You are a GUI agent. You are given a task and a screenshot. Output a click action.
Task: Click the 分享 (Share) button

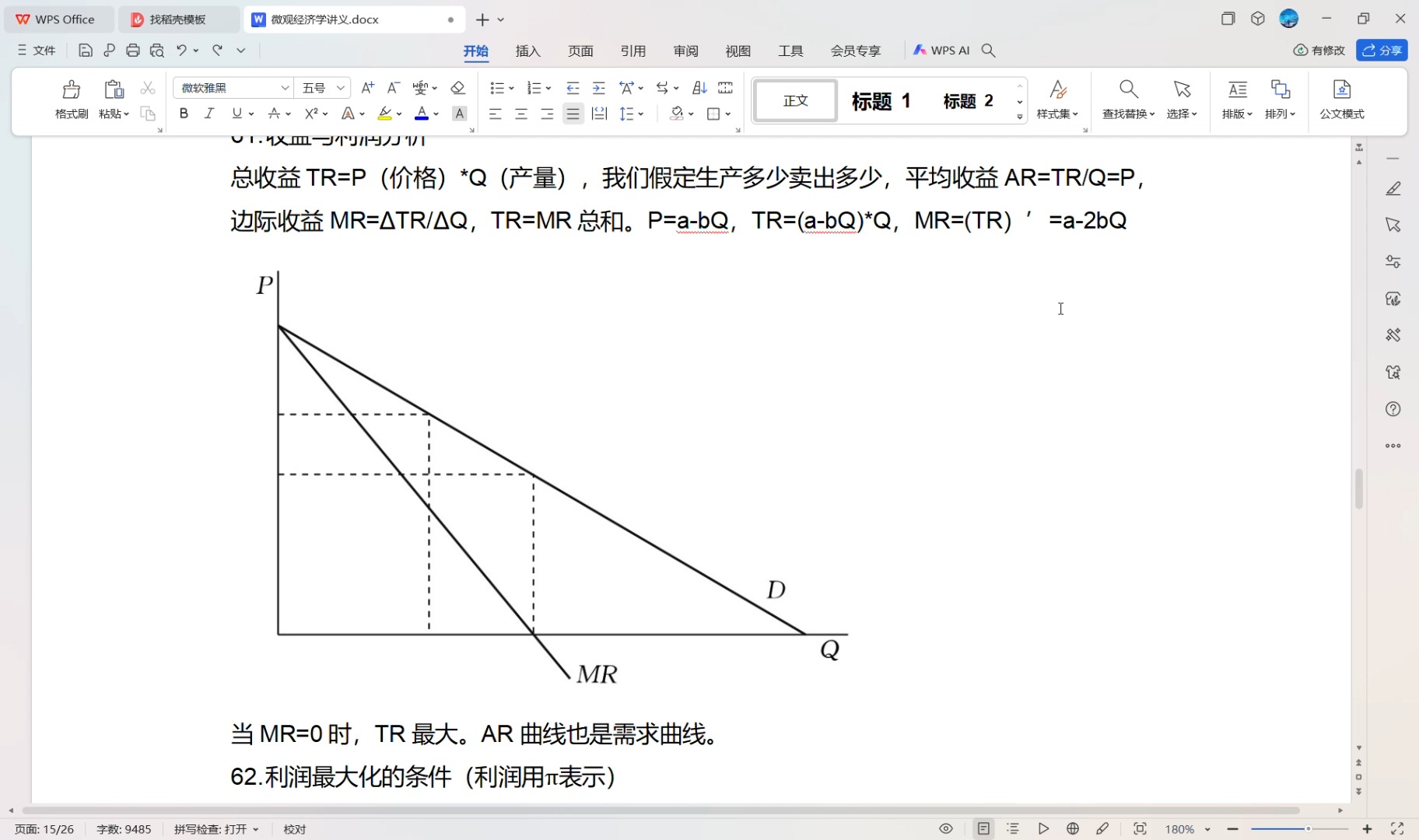1383,50
